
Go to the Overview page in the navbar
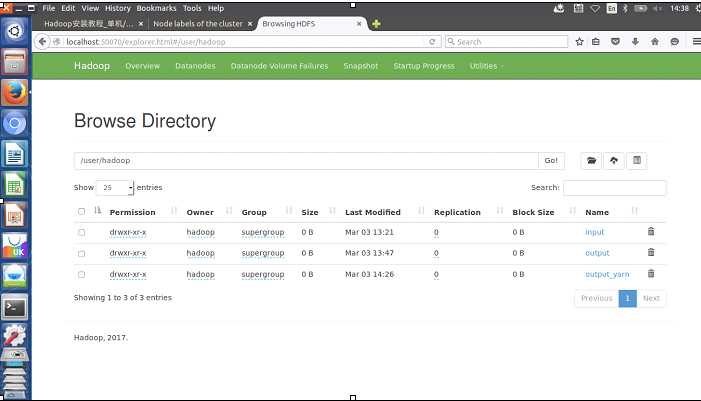(142, 66)
